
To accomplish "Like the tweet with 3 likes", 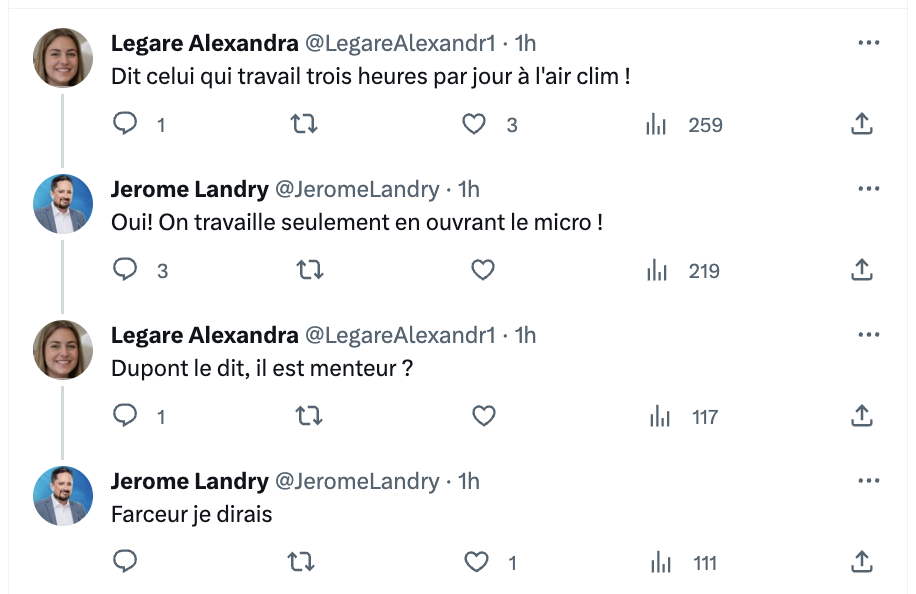I will [x=474, y=124].
